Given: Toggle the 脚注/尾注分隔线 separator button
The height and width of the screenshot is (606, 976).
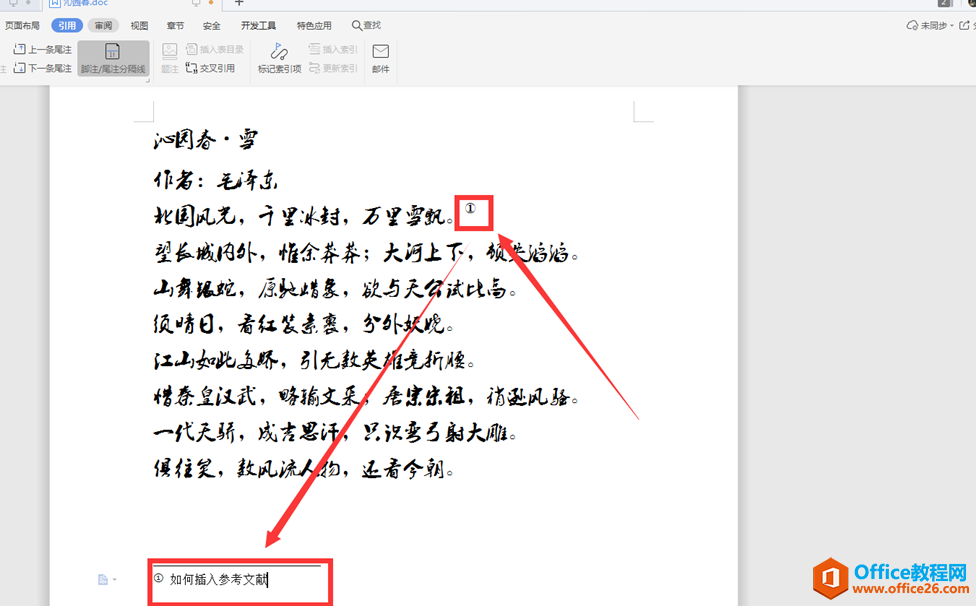Looking at the screenshot, I should pos(113,58).
